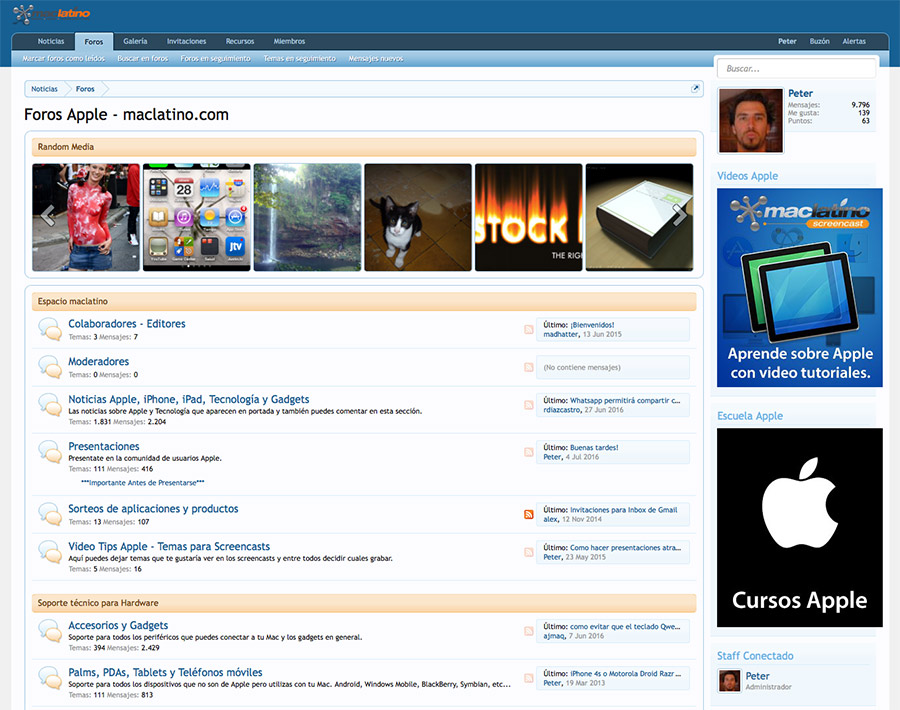Open Importante Antes de Presentarse subforum
Viewport: 900px width, 710px height.
[143, 483]
